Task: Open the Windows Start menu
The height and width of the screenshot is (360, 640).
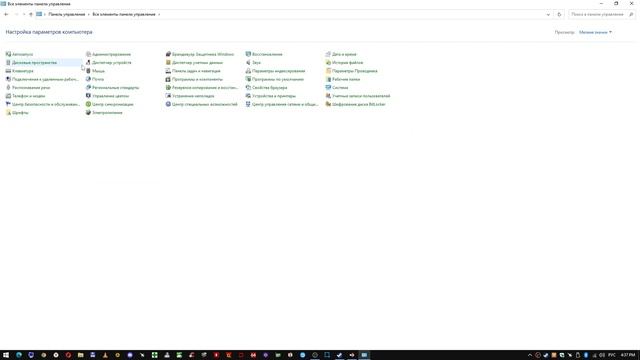Action: [6, 355]
